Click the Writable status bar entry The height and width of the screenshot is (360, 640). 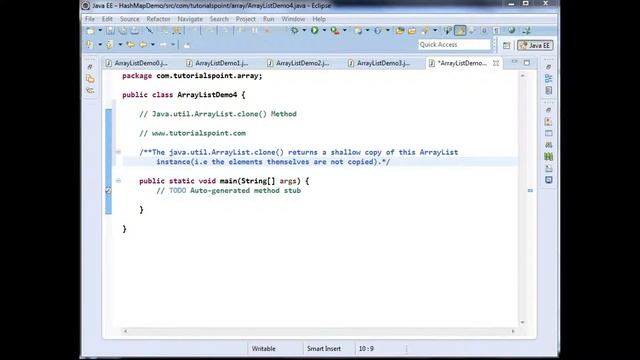pos(263,349)
